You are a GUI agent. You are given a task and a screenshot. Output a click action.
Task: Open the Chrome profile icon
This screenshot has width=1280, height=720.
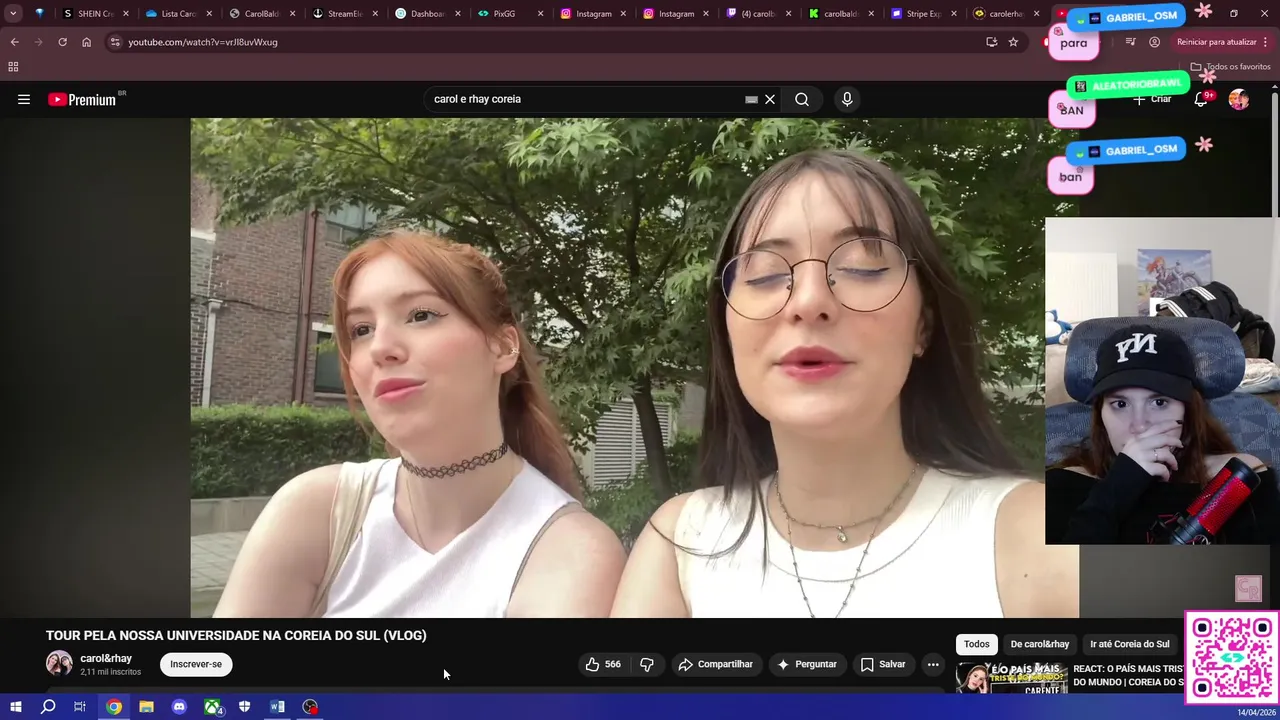1154,42
